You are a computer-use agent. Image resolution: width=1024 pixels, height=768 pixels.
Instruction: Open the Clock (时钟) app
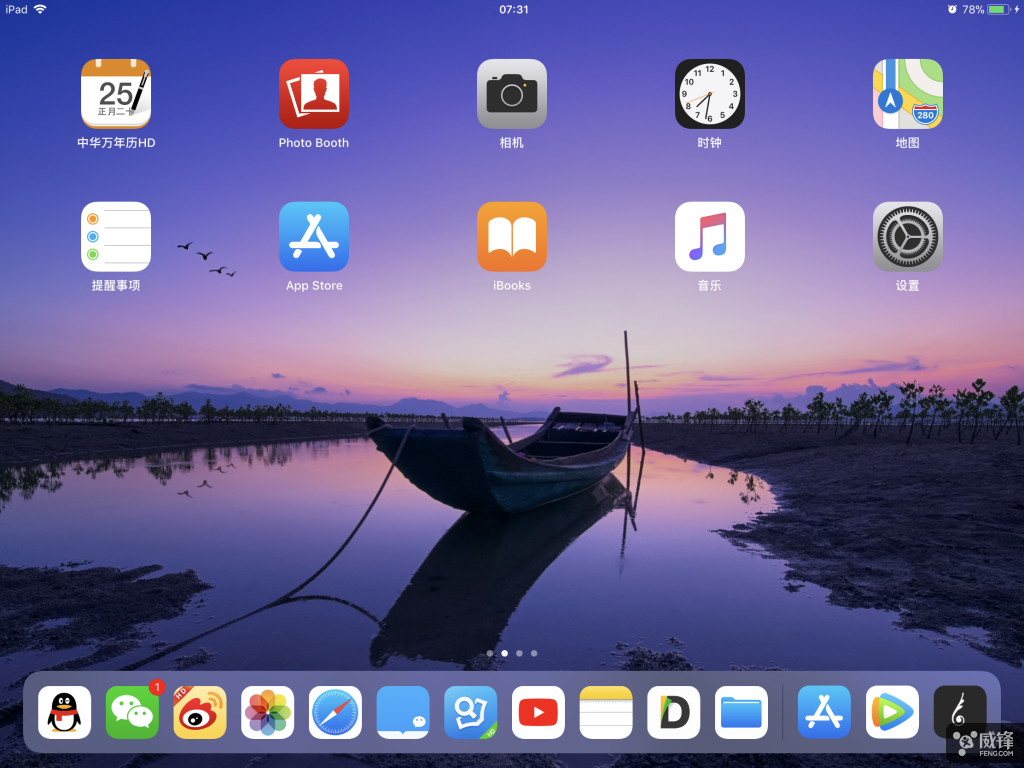point(710,94)
